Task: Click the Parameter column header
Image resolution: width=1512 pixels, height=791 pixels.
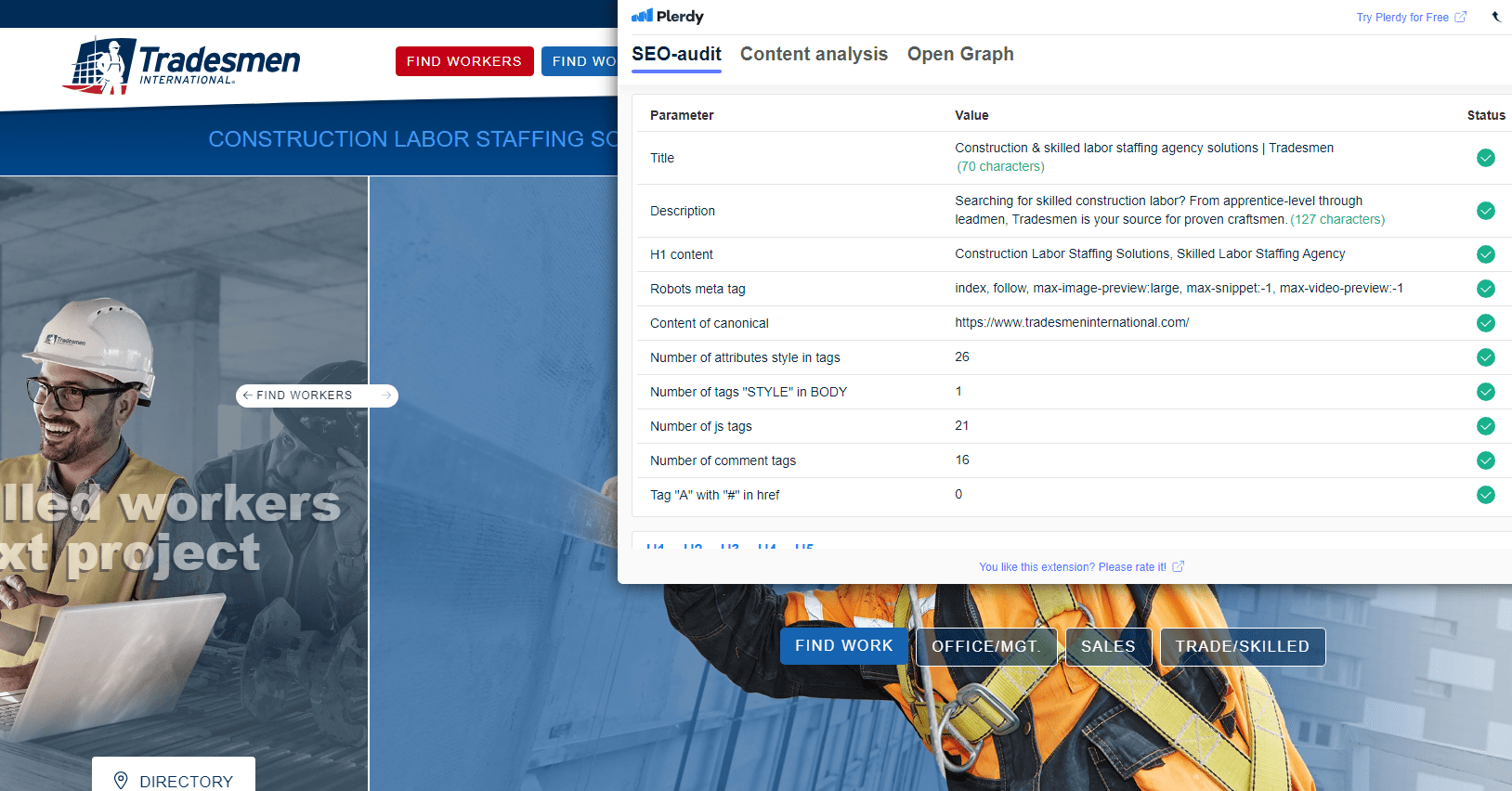Action: click(682, 115)
